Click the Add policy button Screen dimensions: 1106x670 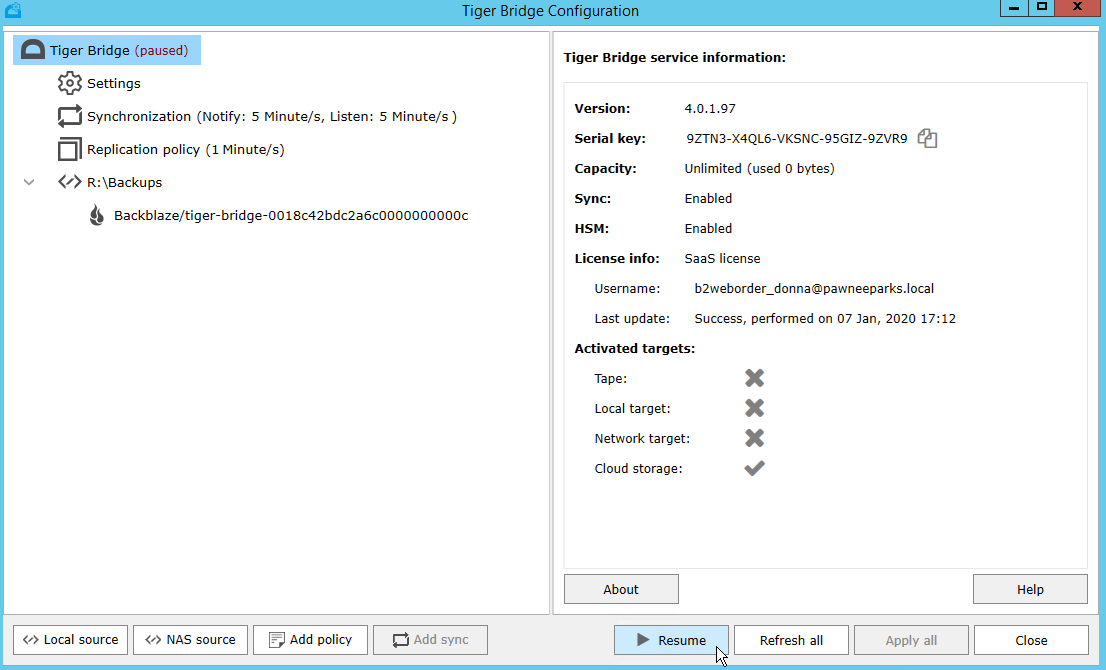point(310,640)
